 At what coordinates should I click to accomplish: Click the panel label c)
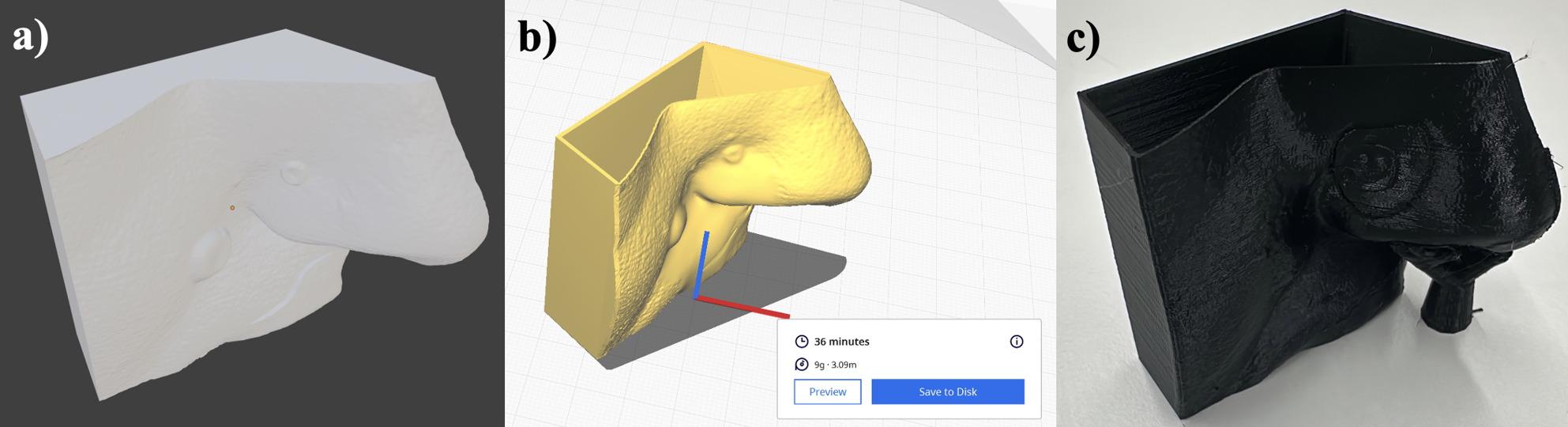click(1083, 38)
